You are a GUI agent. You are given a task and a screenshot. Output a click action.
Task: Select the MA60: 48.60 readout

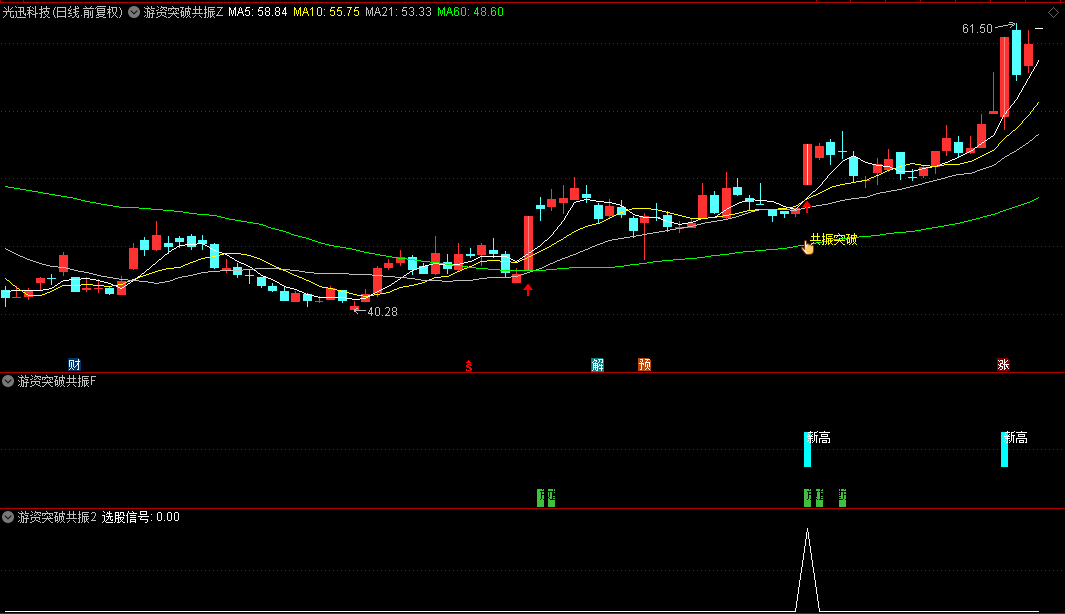pyautogui.click(x=470, y=12)
